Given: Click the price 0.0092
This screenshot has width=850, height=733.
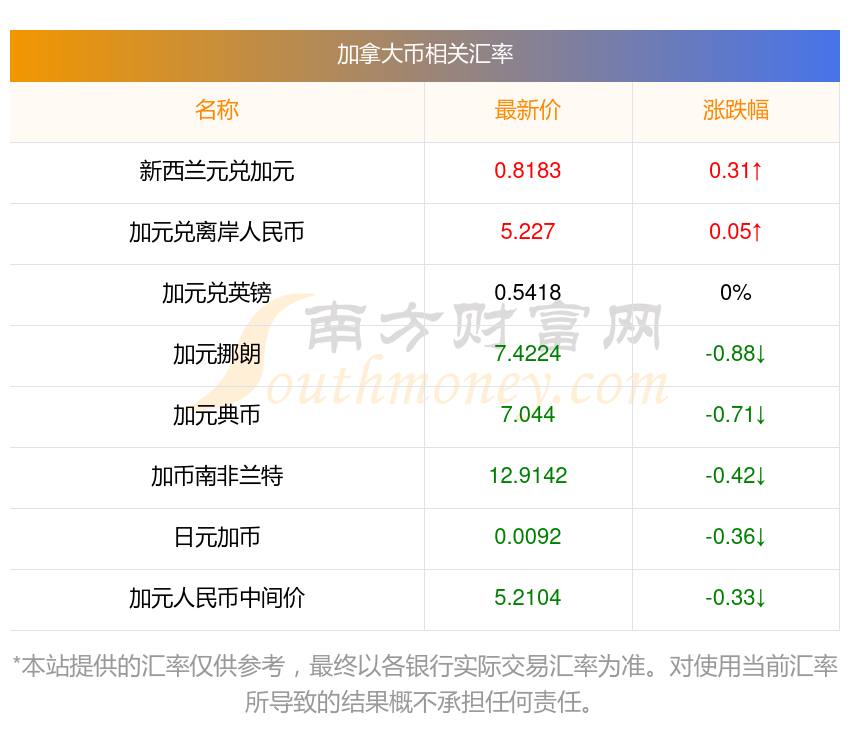Looking at the screenshot, I should [527, 537].
